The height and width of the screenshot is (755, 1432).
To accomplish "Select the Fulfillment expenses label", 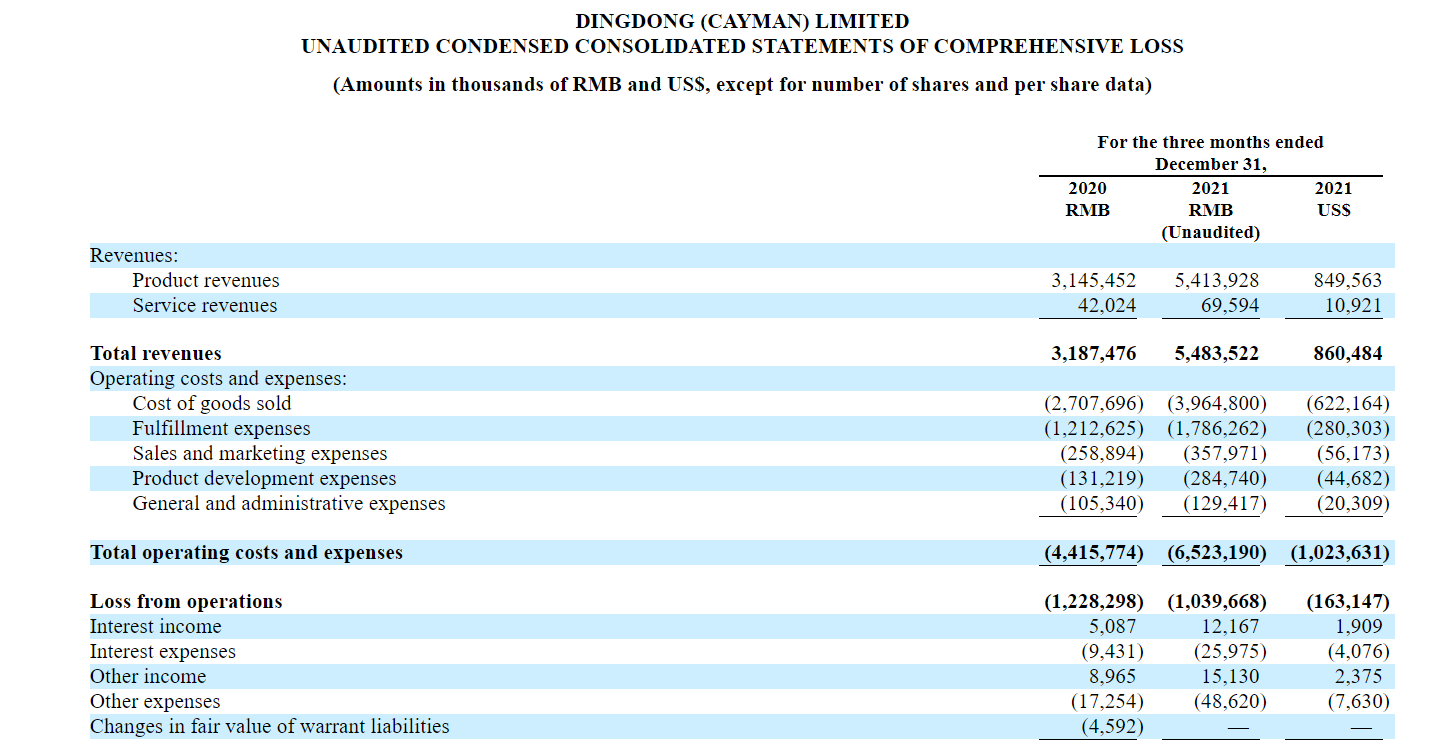I will pos(222,429).
